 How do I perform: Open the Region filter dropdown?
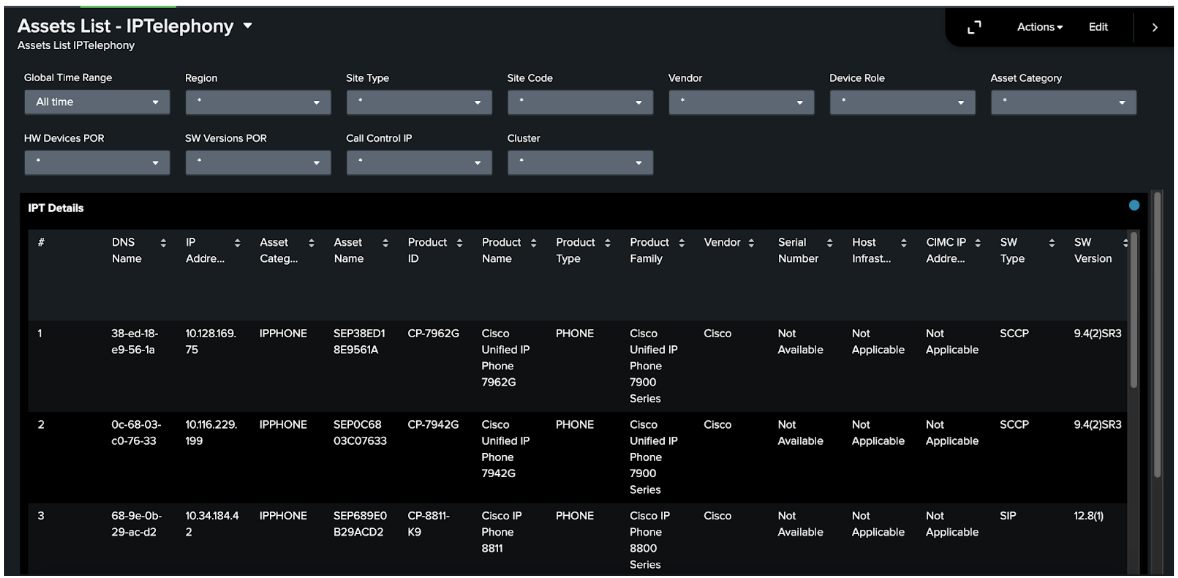258,103
